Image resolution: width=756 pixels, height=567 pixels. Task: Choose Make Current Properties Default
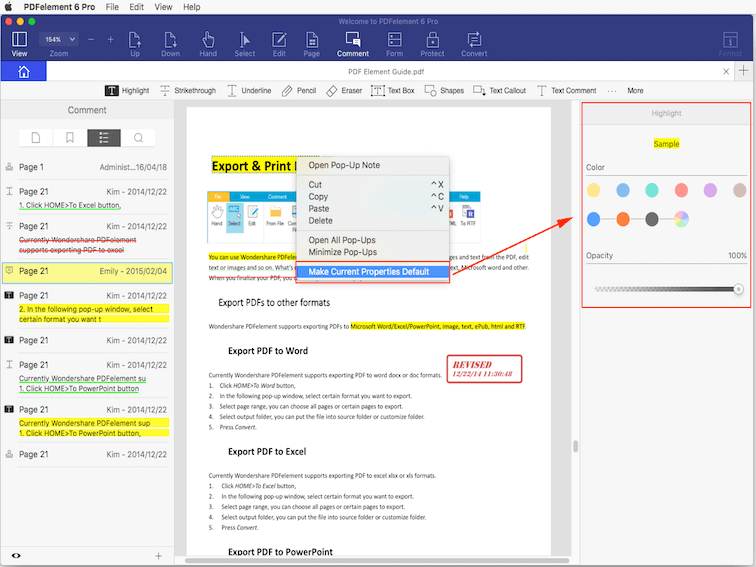373,271
